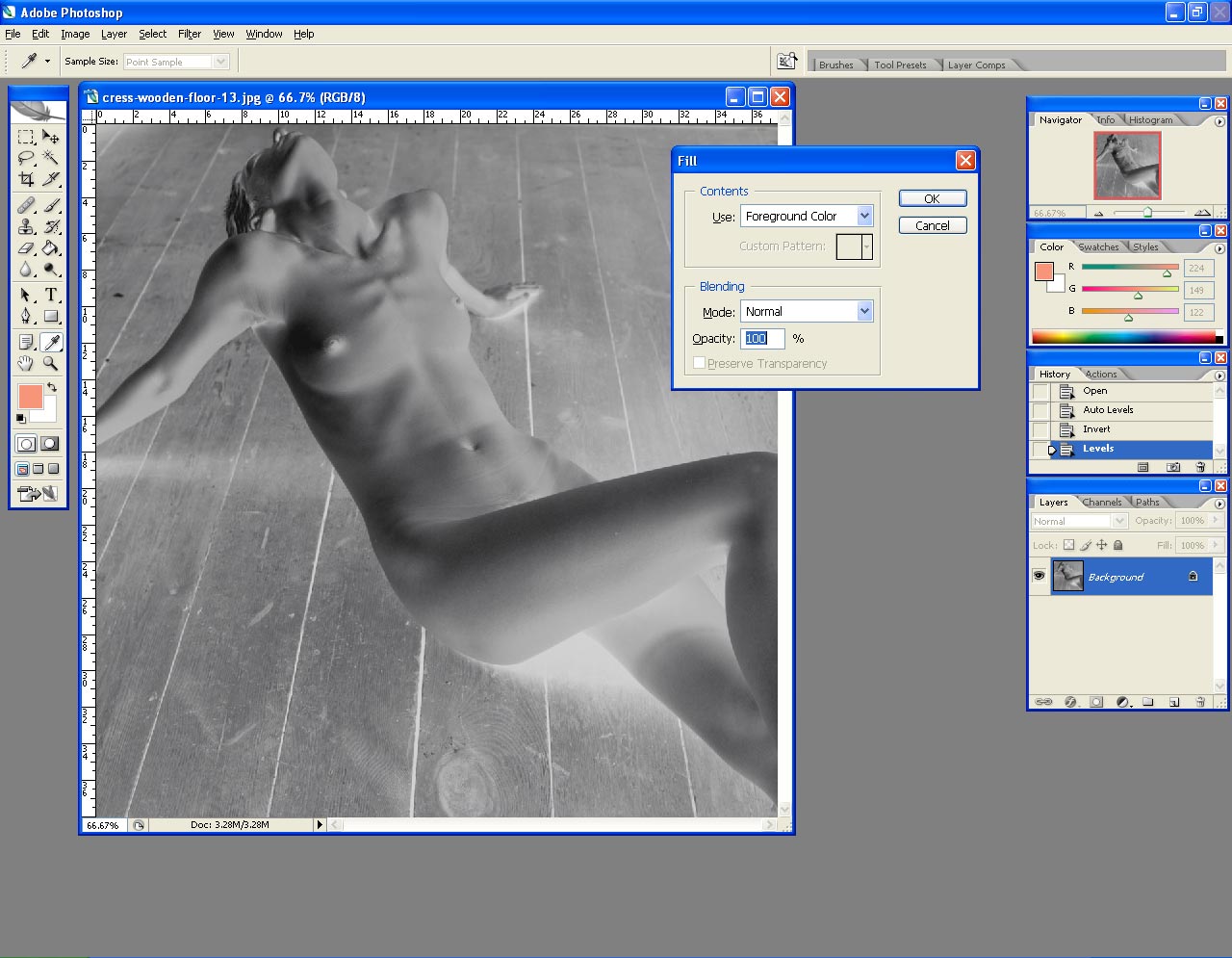
Task: Select the Magic Wand tool
Action: point(51,158)
